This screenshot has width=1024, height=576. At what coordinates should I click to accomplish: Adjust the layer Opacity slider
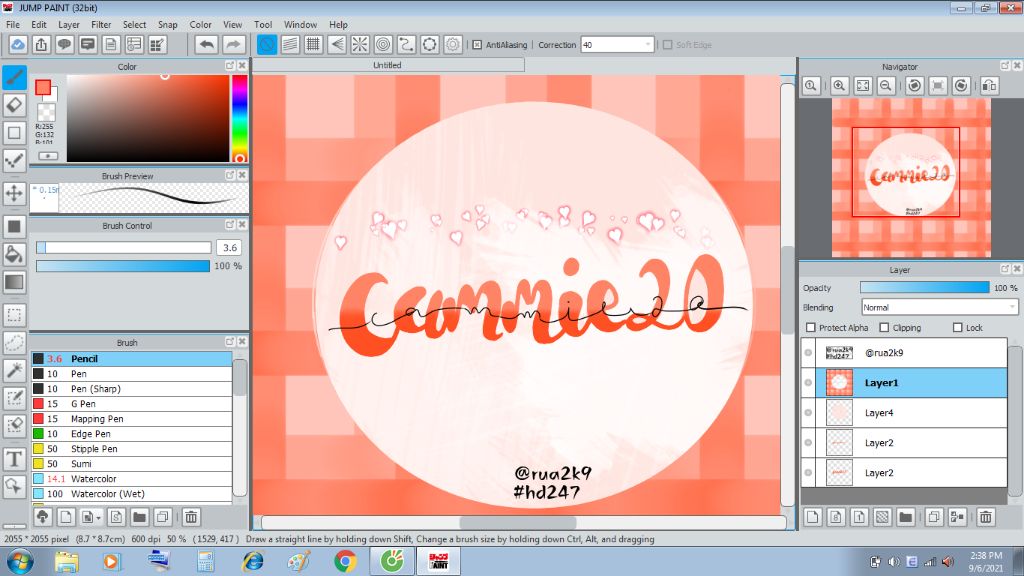tap(925, 287)
